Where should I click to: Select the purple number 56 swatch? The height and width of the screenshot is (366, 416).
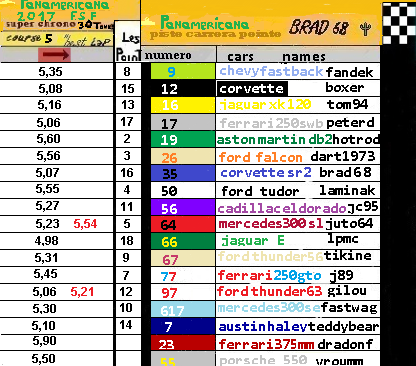coord(183,207)
